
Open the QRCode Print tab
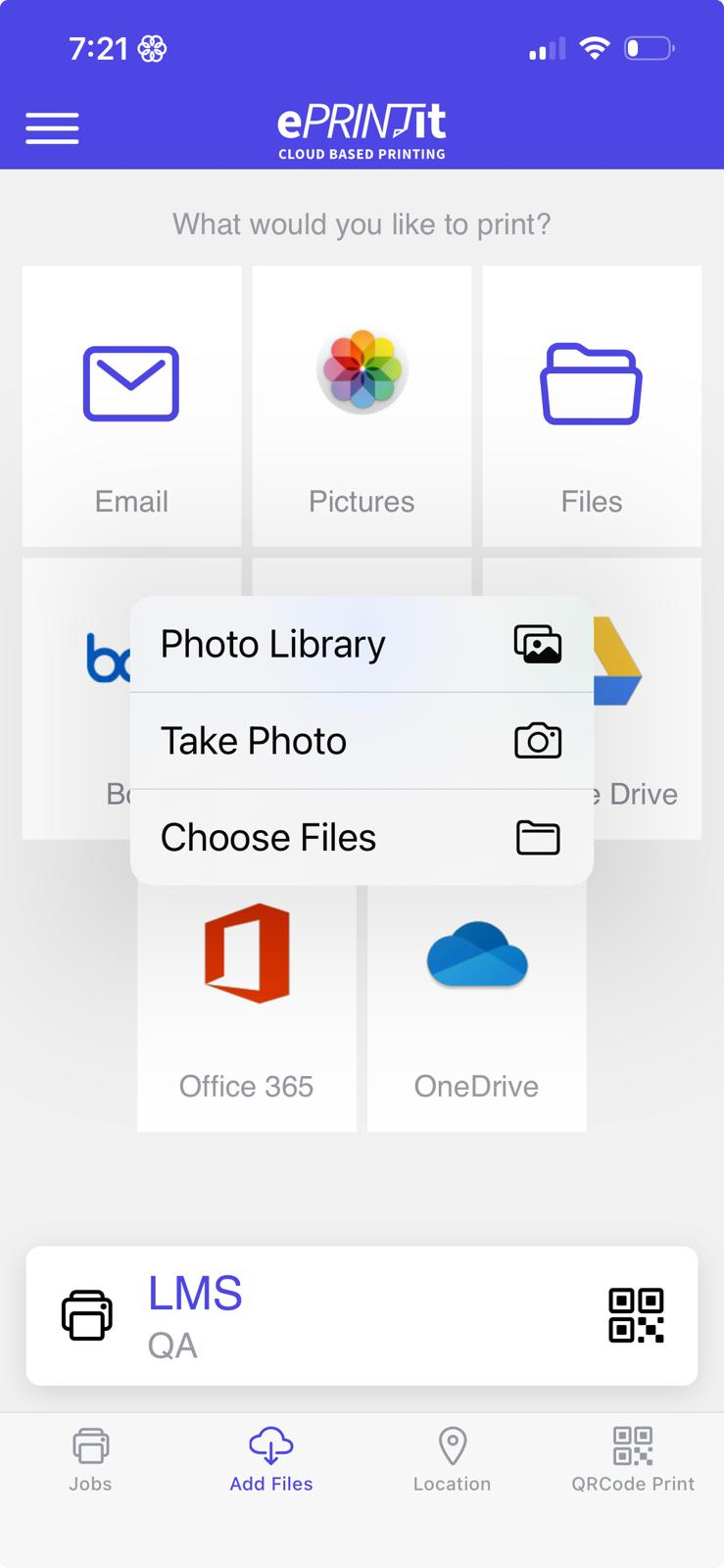(x=633, y=1460)
